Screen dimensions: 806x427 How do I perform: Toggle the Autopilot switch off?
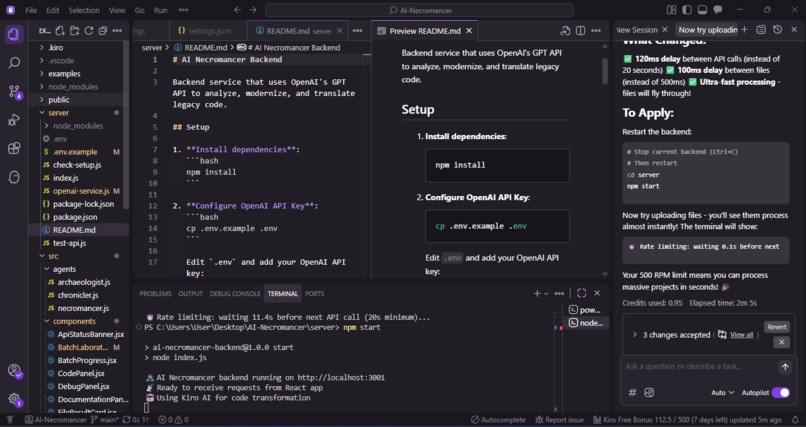[780, 393]
